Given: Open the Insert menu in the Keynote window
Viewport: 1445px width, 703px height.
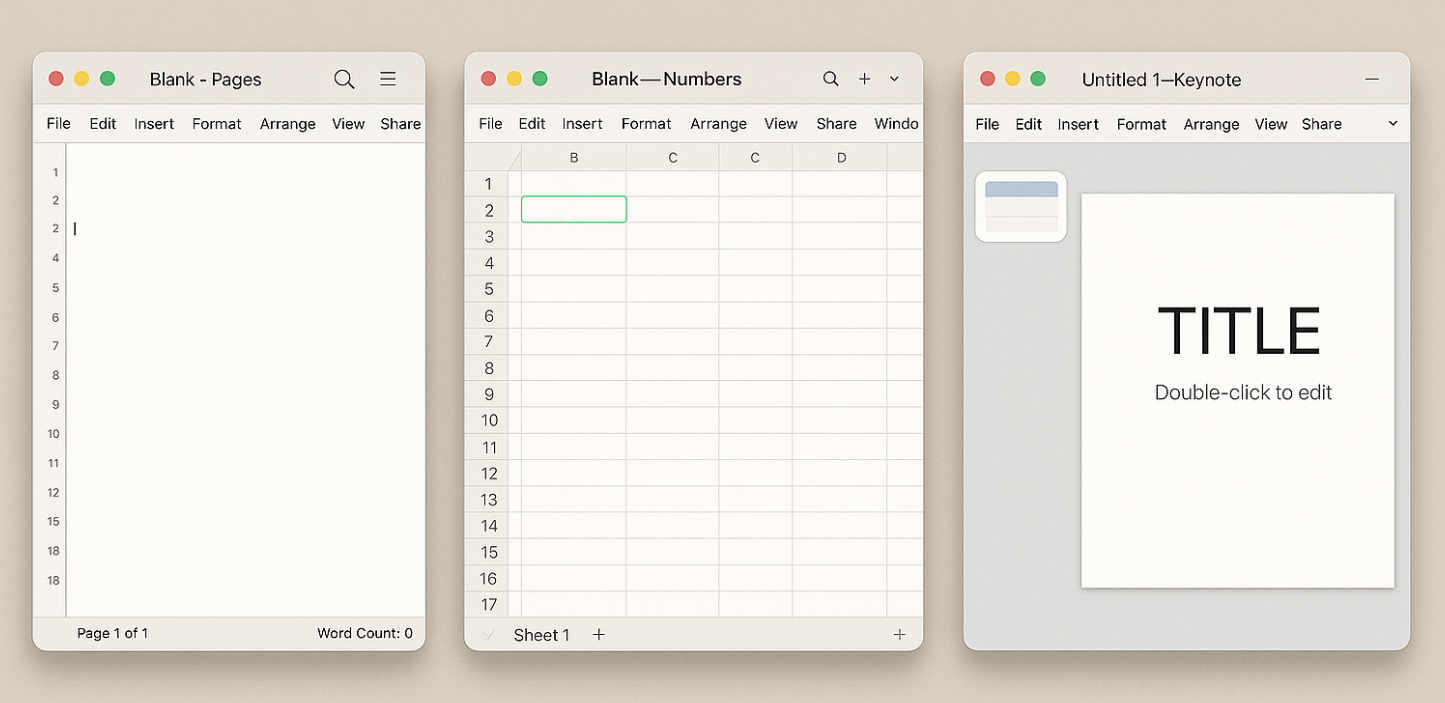Looking at the screenshot, I should [x=1078, y=124].
